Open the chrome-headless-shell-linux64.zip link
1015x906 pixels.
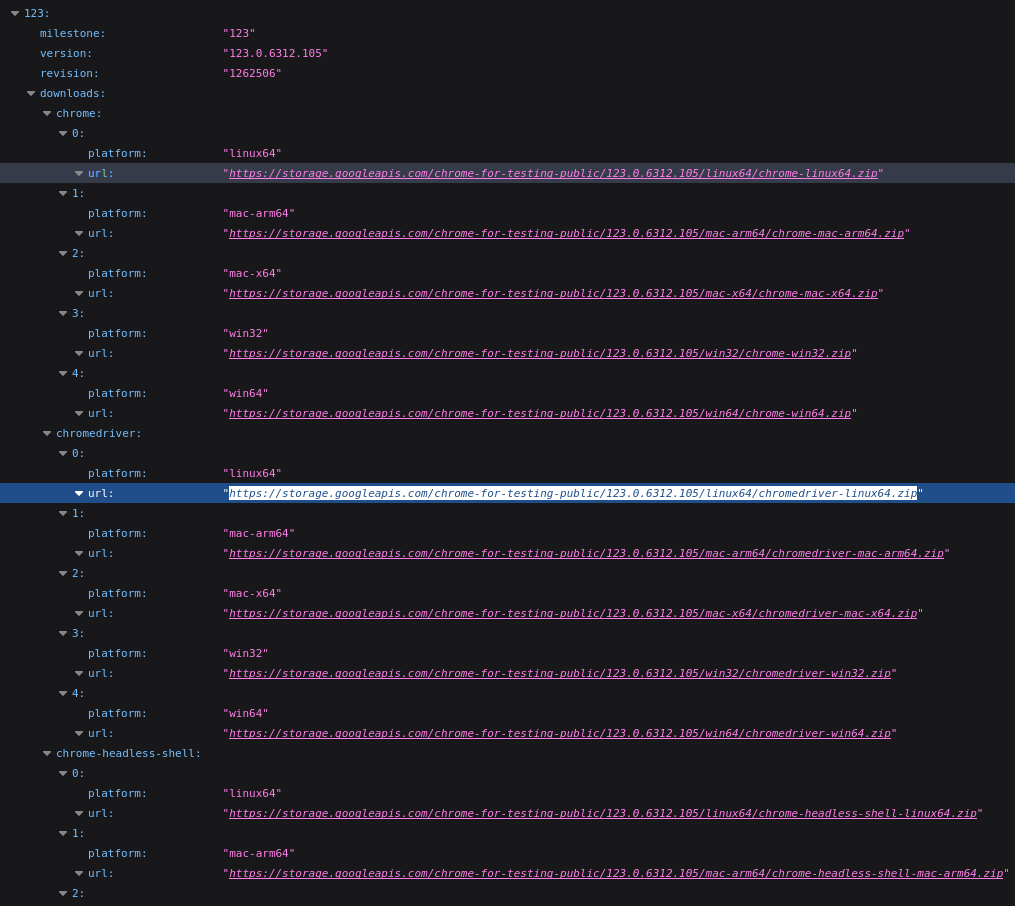603,814
